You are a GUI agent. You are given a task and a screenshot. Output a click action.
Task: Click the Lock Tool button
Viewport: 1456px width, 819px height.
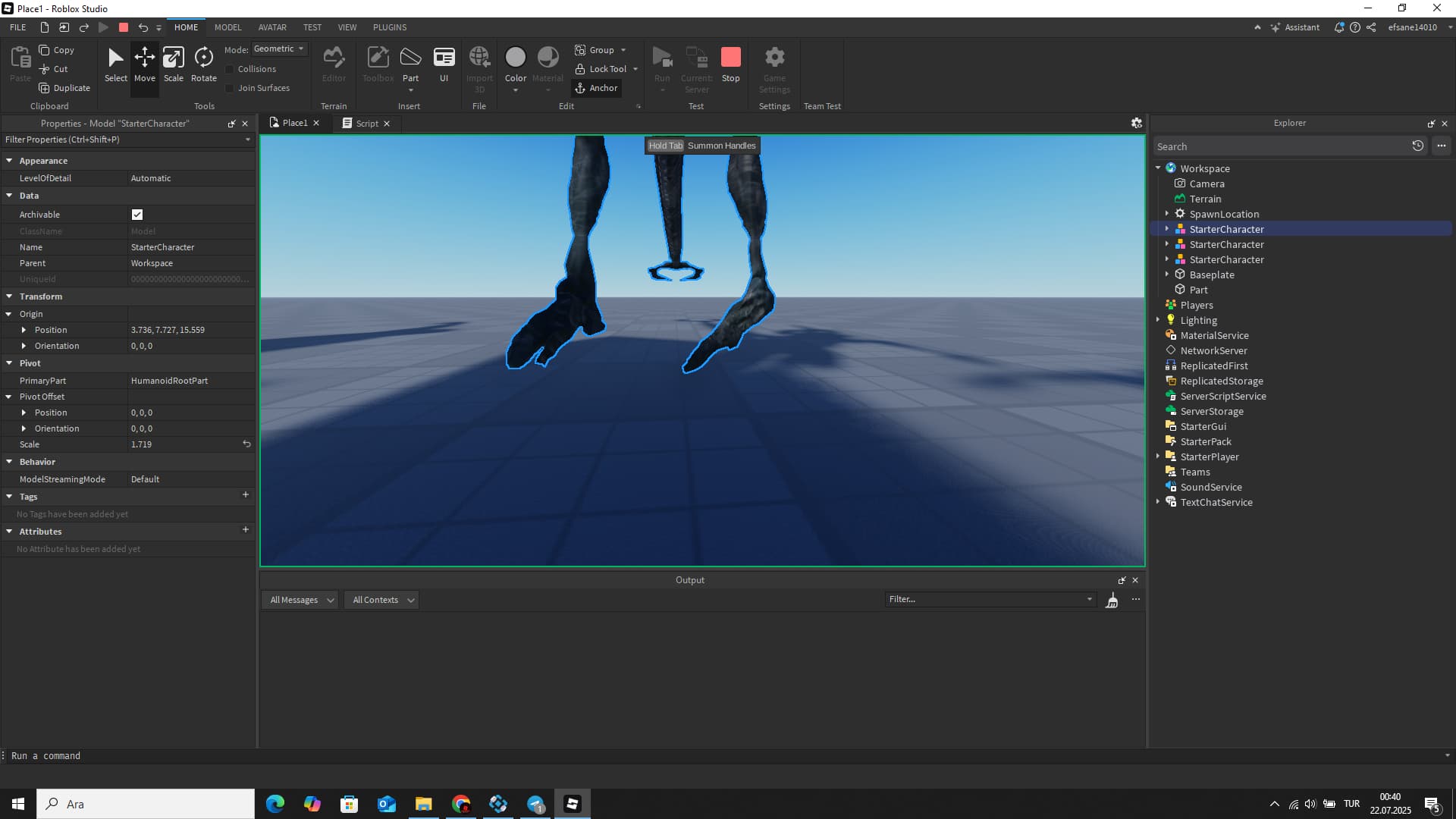601,68
